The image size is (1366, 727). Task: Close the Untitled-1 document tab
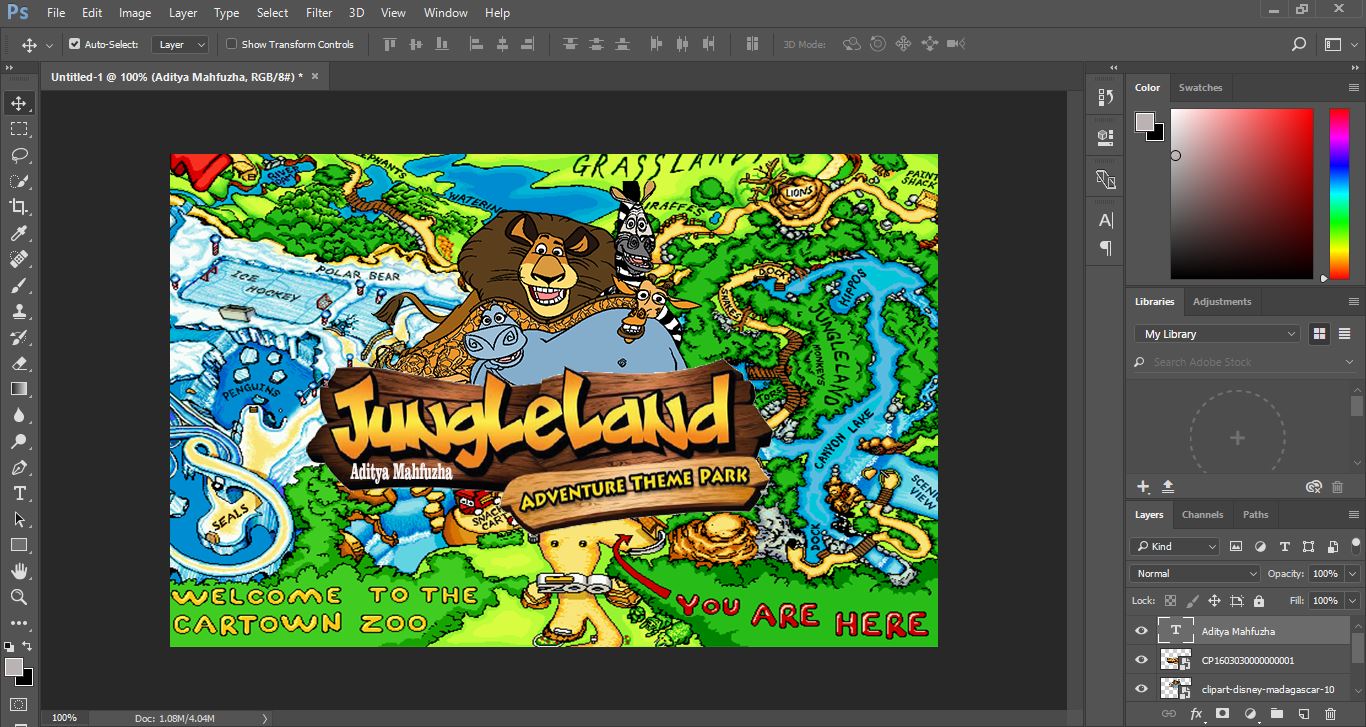[x=315, y=76]
